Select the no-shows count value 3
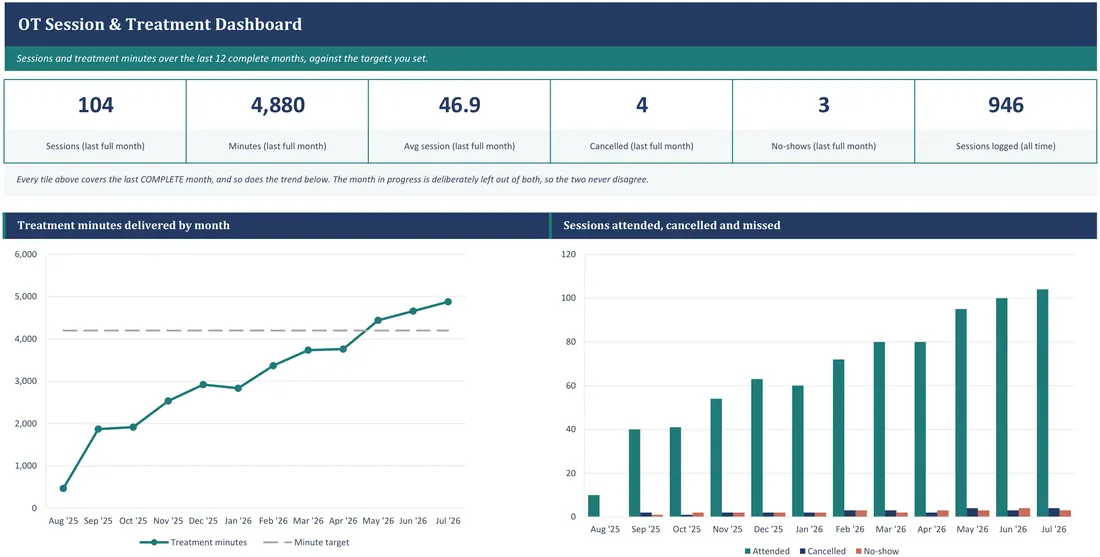1100x557 pixels. 824,105
